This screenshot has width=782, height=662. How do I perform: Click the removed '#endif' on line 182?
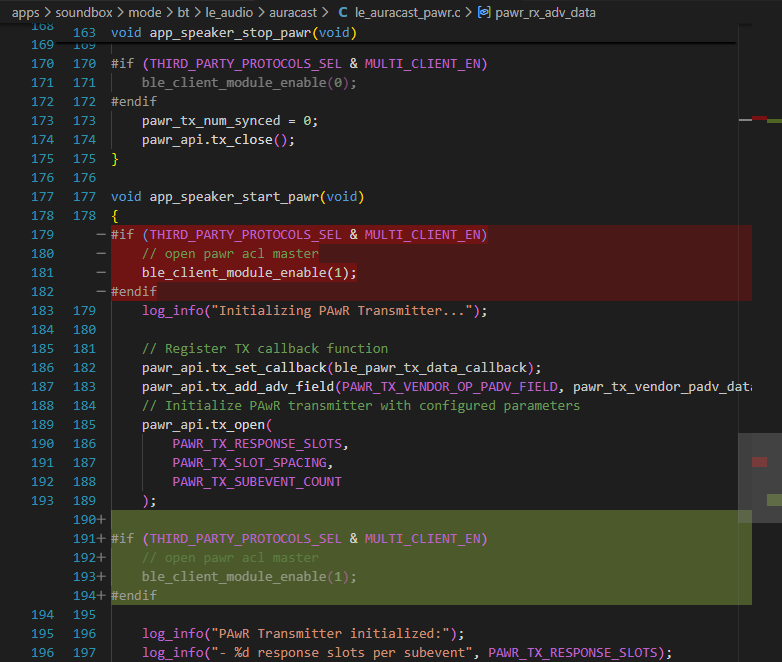click(134, 292)
